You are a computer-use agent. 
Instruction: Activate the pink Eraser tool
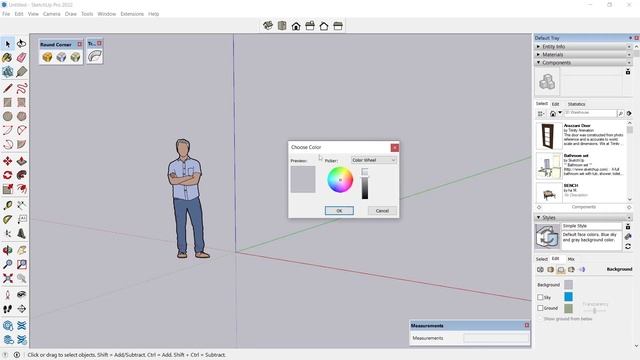[22, 58]
